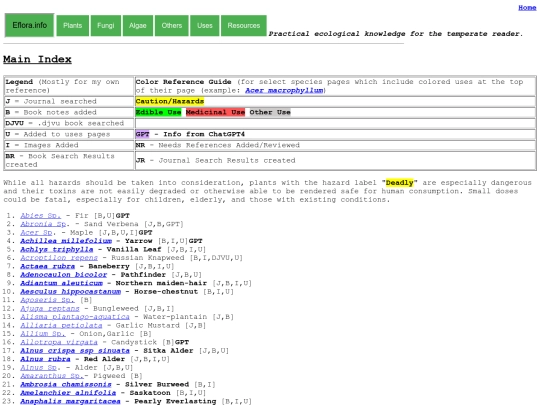Screen dimensions: 540x405
Task: Click the highlighted Deadly hazard word
Action: (399, 183)
